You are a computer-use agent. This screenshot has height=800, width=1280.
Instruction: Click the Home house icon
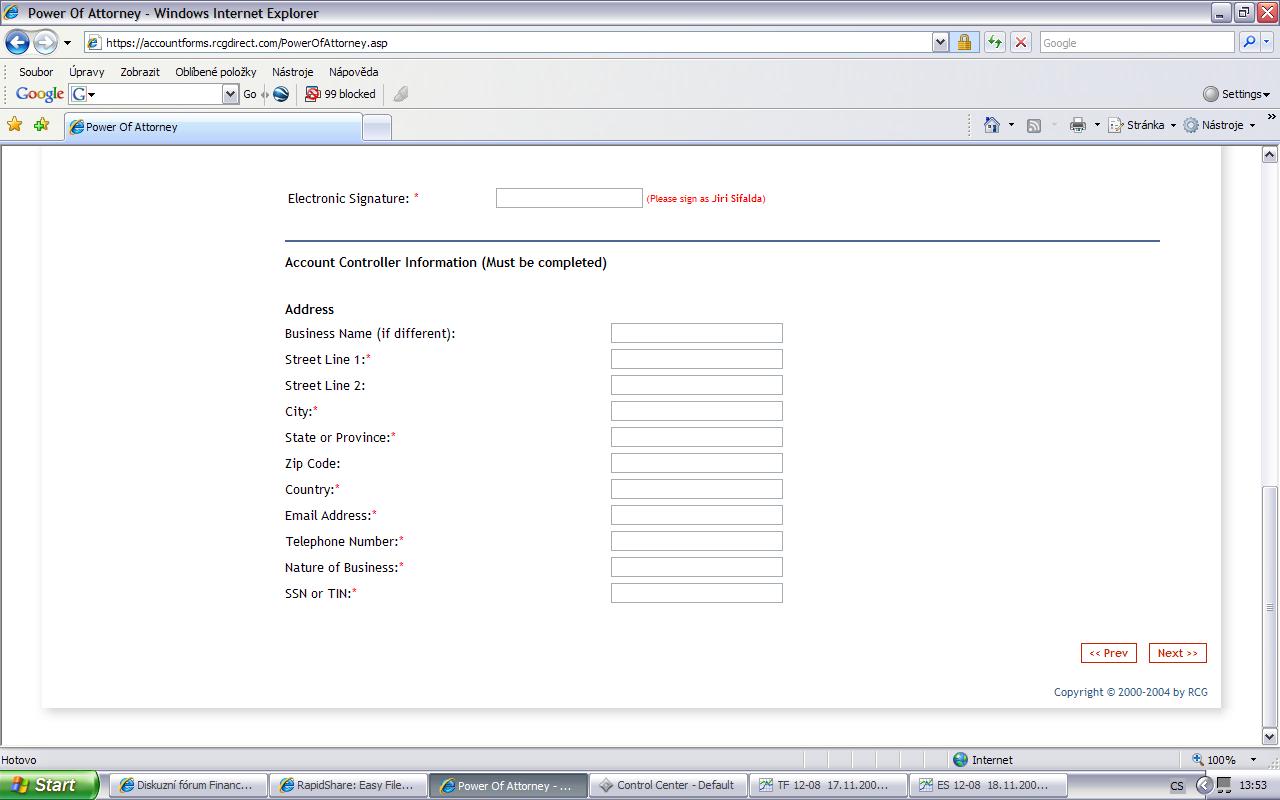click(x=992, y=125)
